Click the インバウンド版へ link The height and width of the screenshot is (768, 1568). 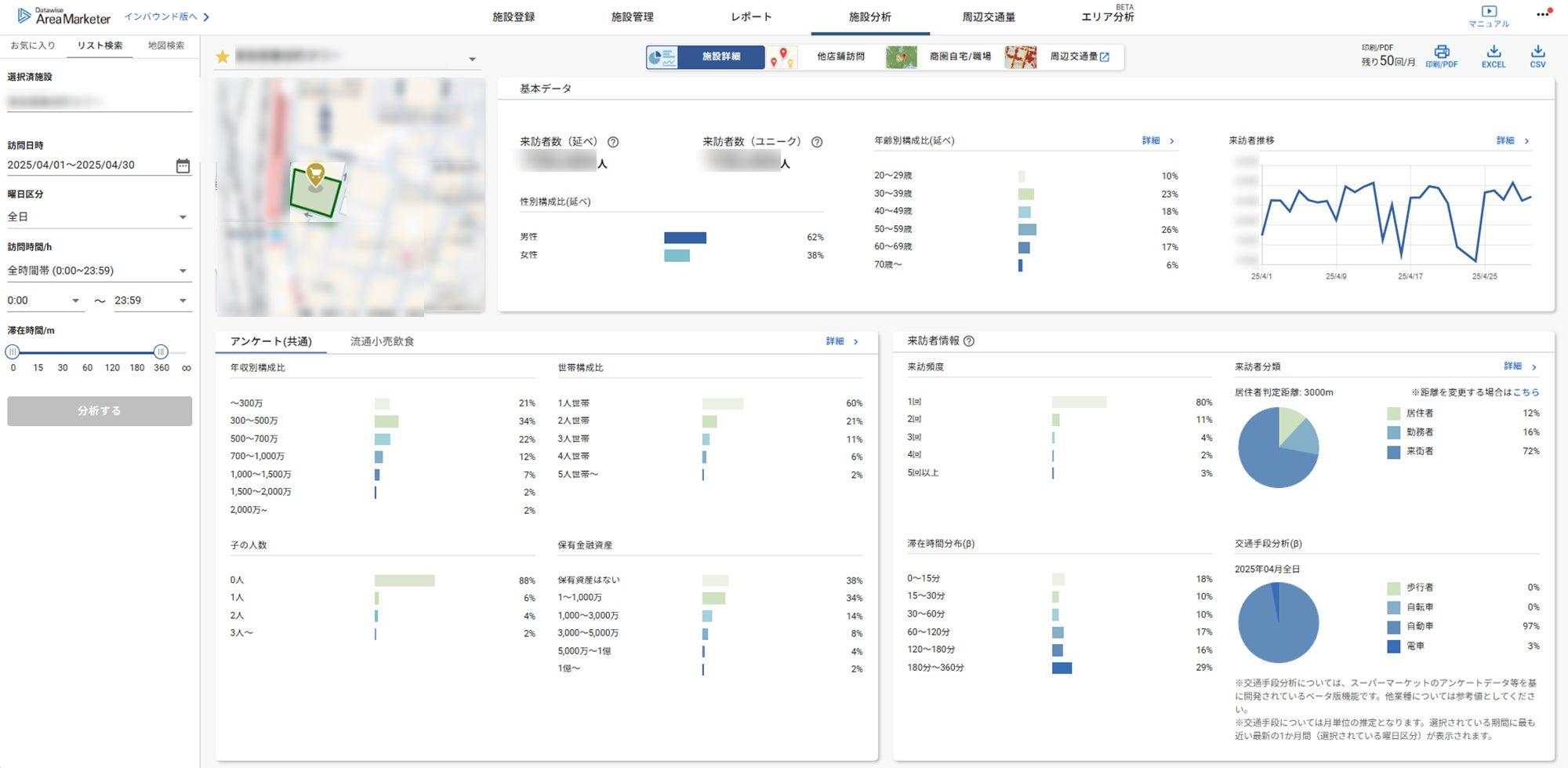(166, 16)
